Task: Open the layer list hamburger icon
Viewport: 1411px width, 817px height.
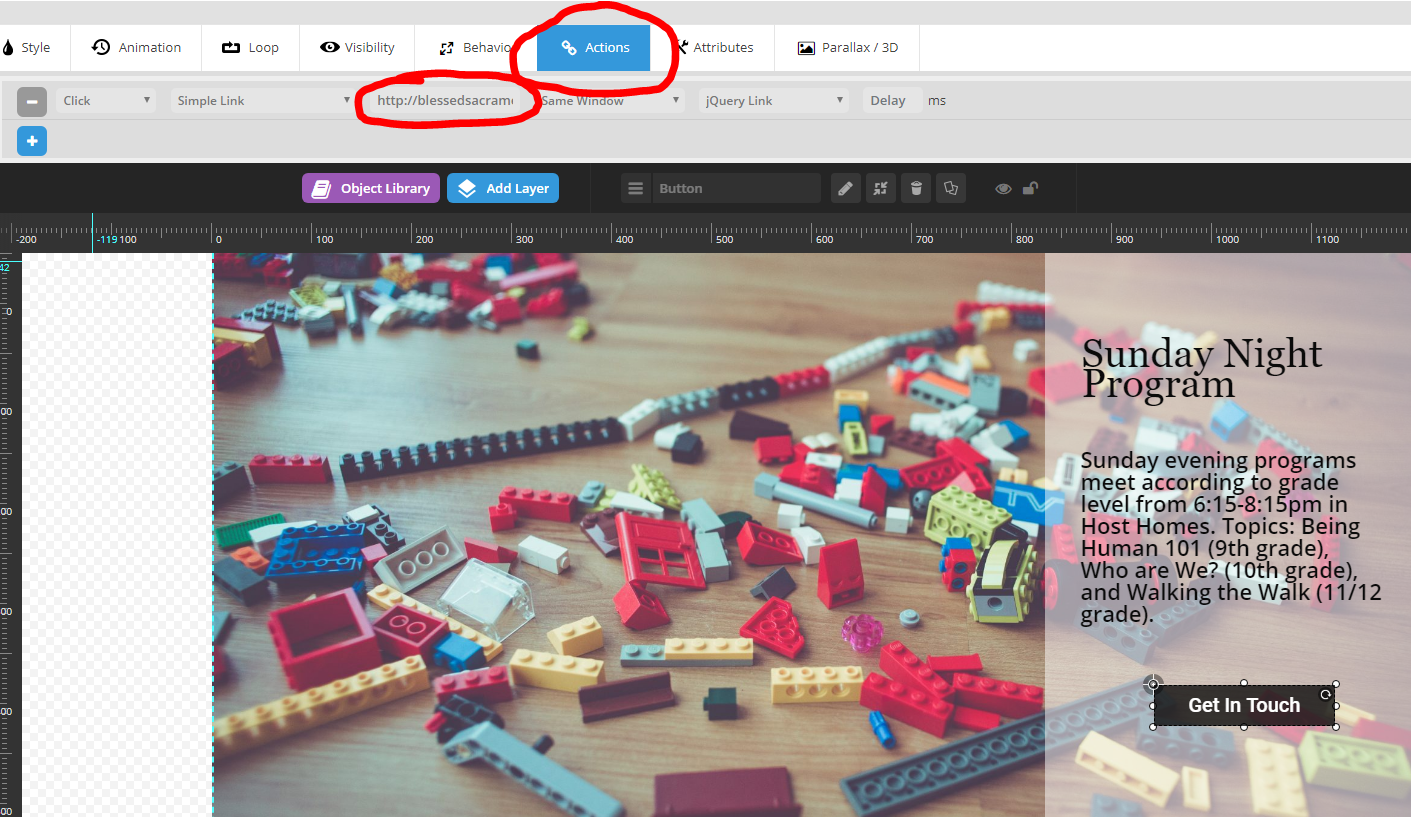Action: [635, 188]
